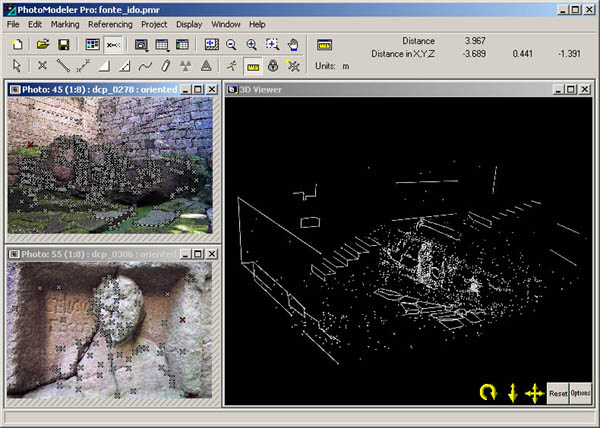
Task: Choose the mark line tool
Action: (63, 66)
